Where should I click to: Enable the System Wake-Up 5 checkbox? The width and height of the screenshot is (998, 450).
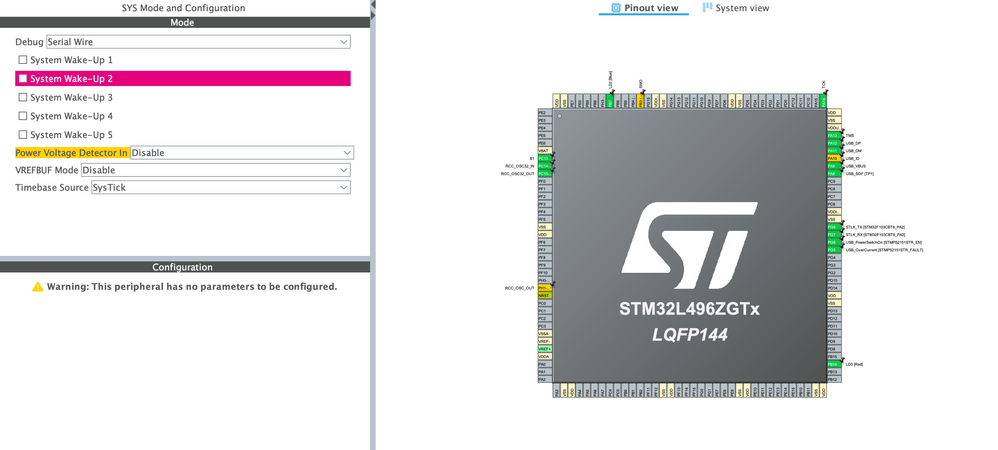point(23,135)
